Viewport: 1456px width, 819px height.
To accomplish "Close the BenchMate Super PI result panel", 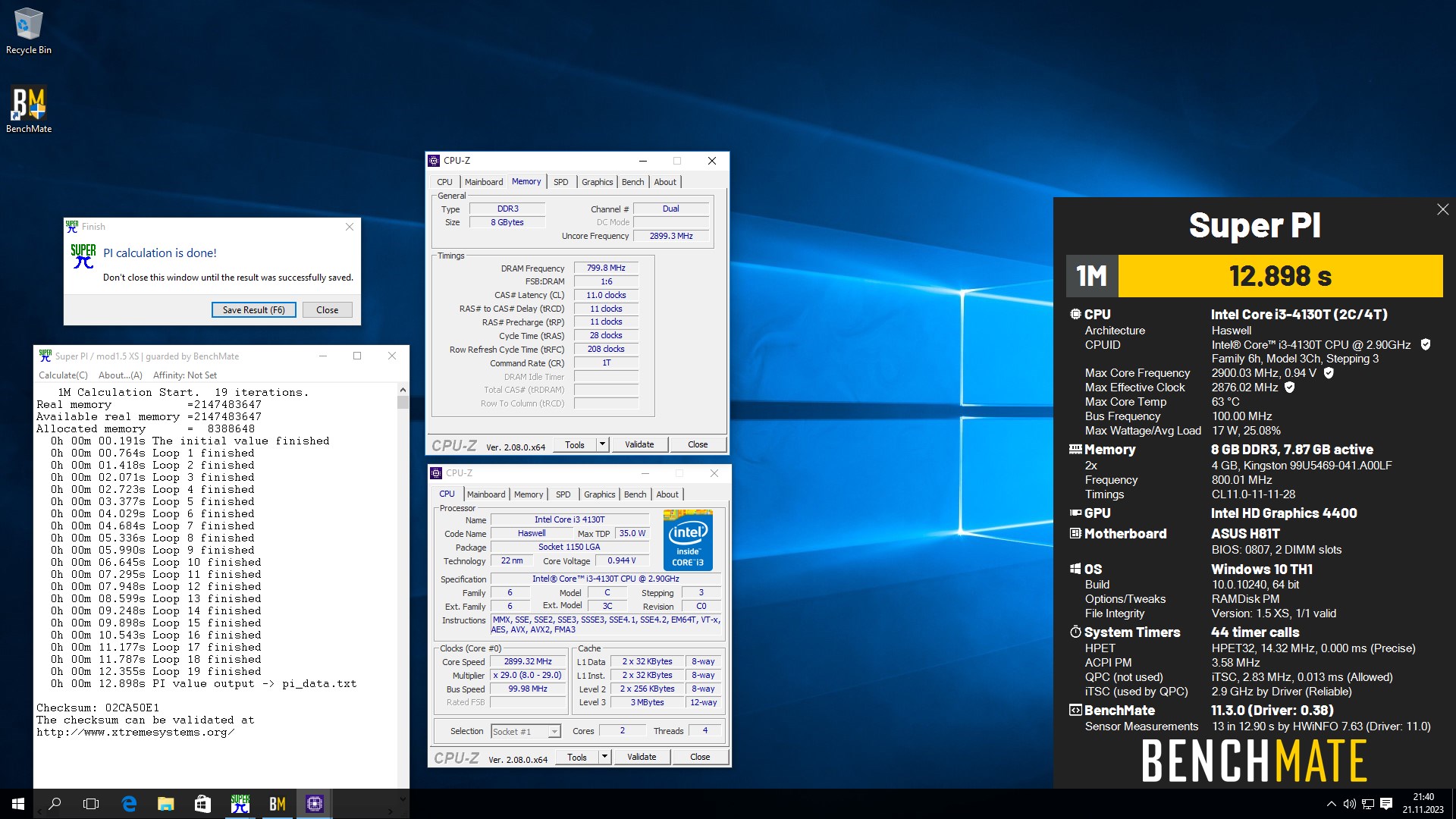I will pos(1442,210).
